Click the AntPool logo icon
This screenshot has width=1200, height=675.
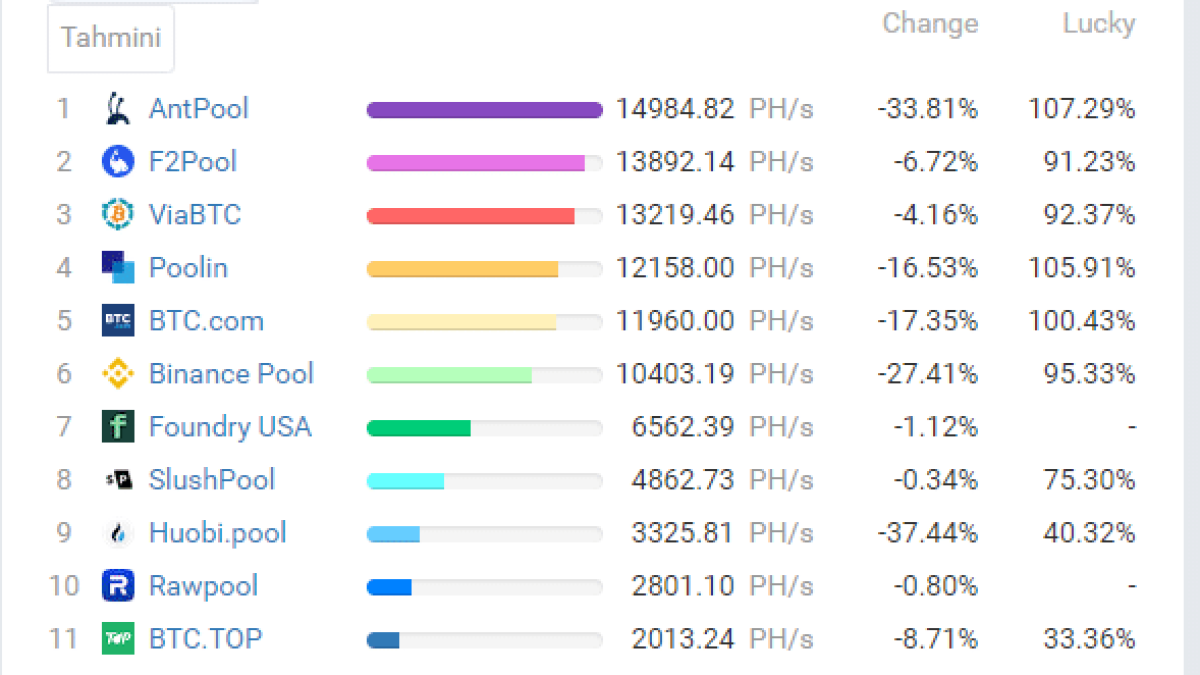pyautogui.click(x=118, y=108)
